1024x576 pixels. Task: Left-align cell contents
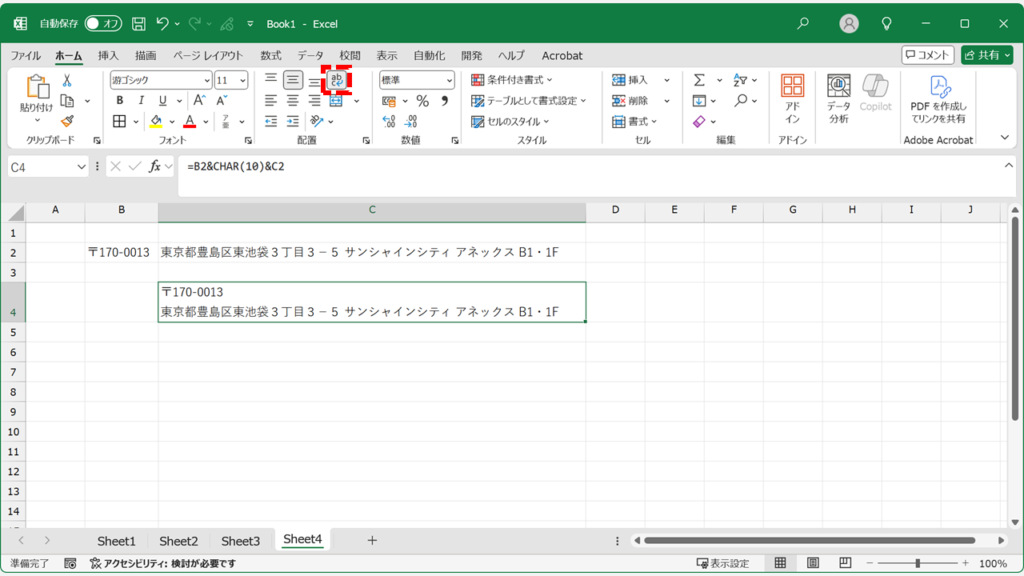(x=270, y=101)
